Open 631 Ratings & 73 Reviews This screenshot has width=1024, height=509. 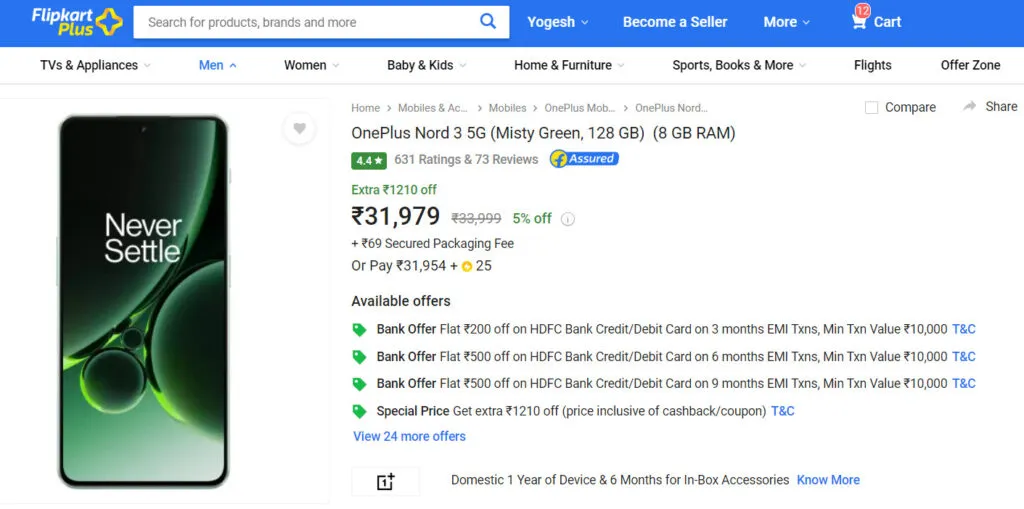coord(466,159)
